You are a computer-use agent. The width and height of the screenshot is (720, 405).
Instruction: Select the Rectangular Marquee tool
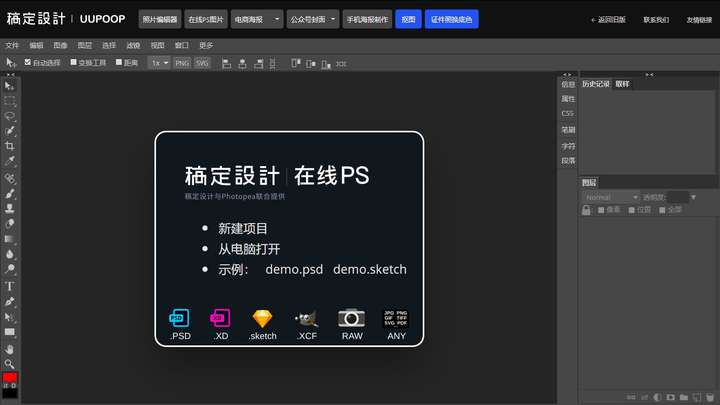9,101
